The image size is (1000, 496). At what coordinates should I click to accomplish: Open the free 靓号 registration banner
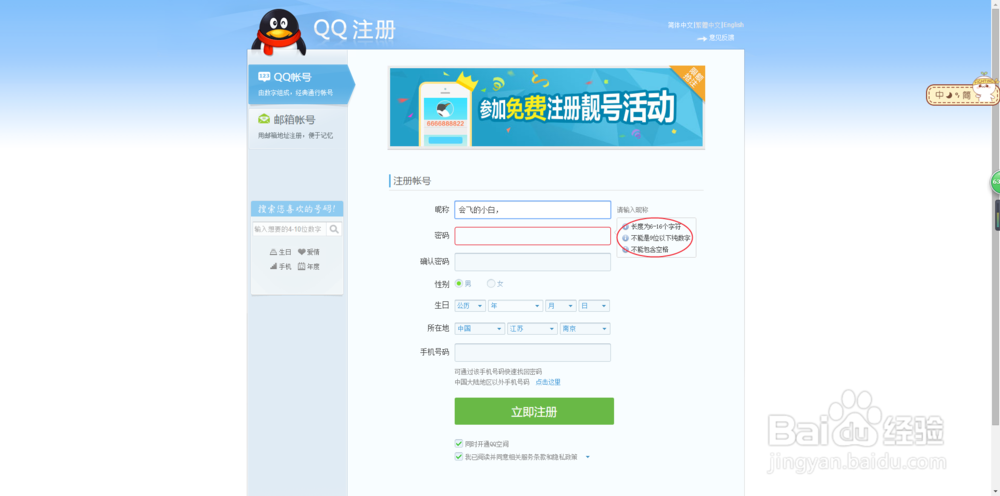[547, 107]
